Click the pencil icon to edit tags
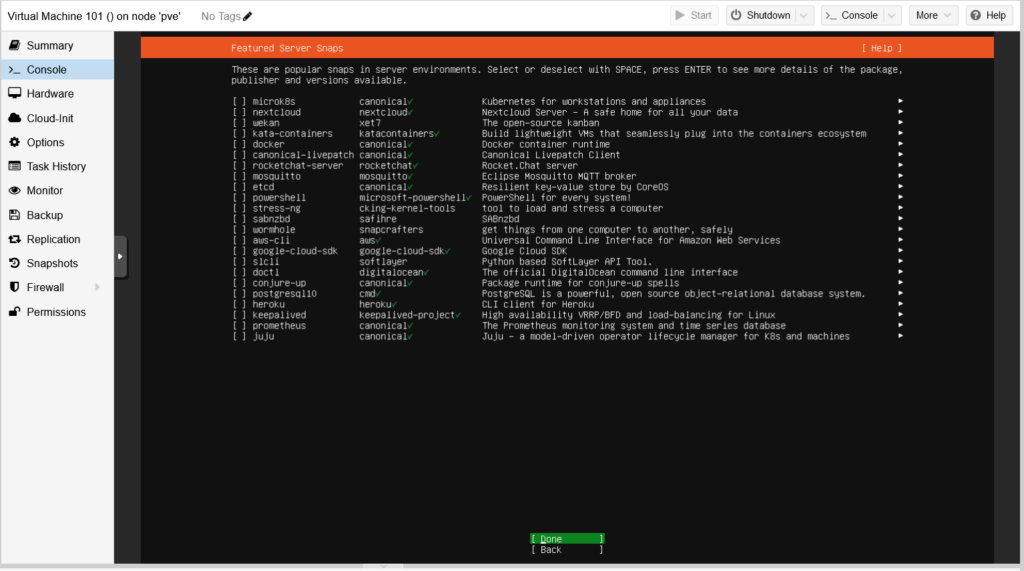 tap(248, 16)
